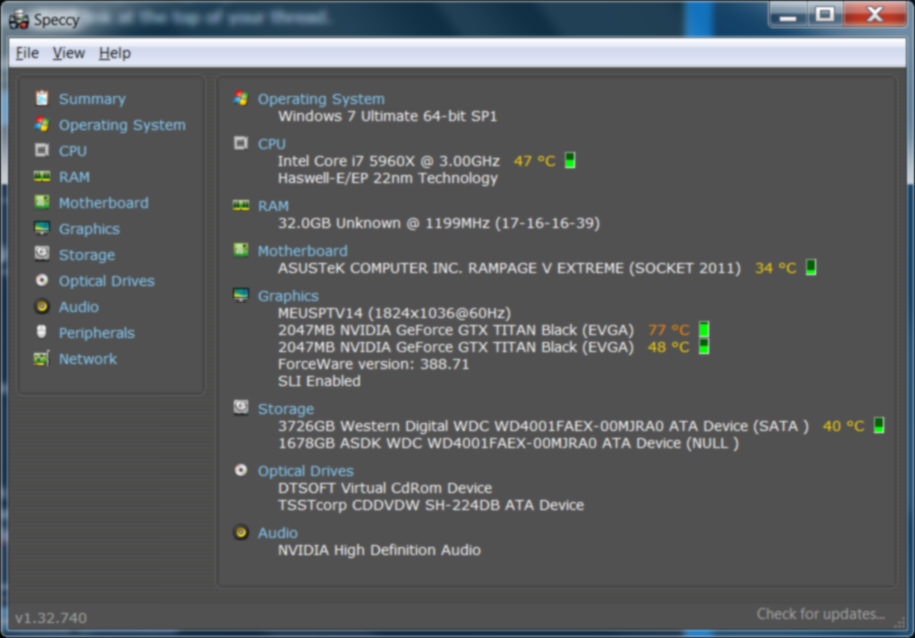
Task: Click the CPU temperature indicator beside 47 °C
Action: [570, 160]
